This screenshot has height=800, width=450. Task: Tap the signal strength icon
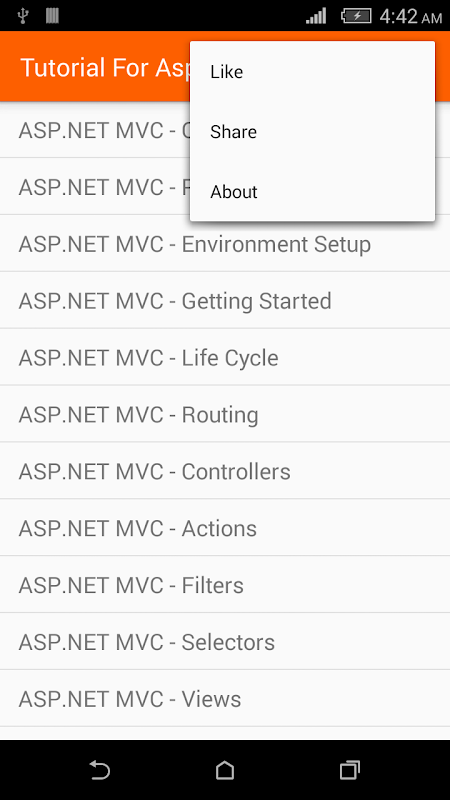point(316,16)
